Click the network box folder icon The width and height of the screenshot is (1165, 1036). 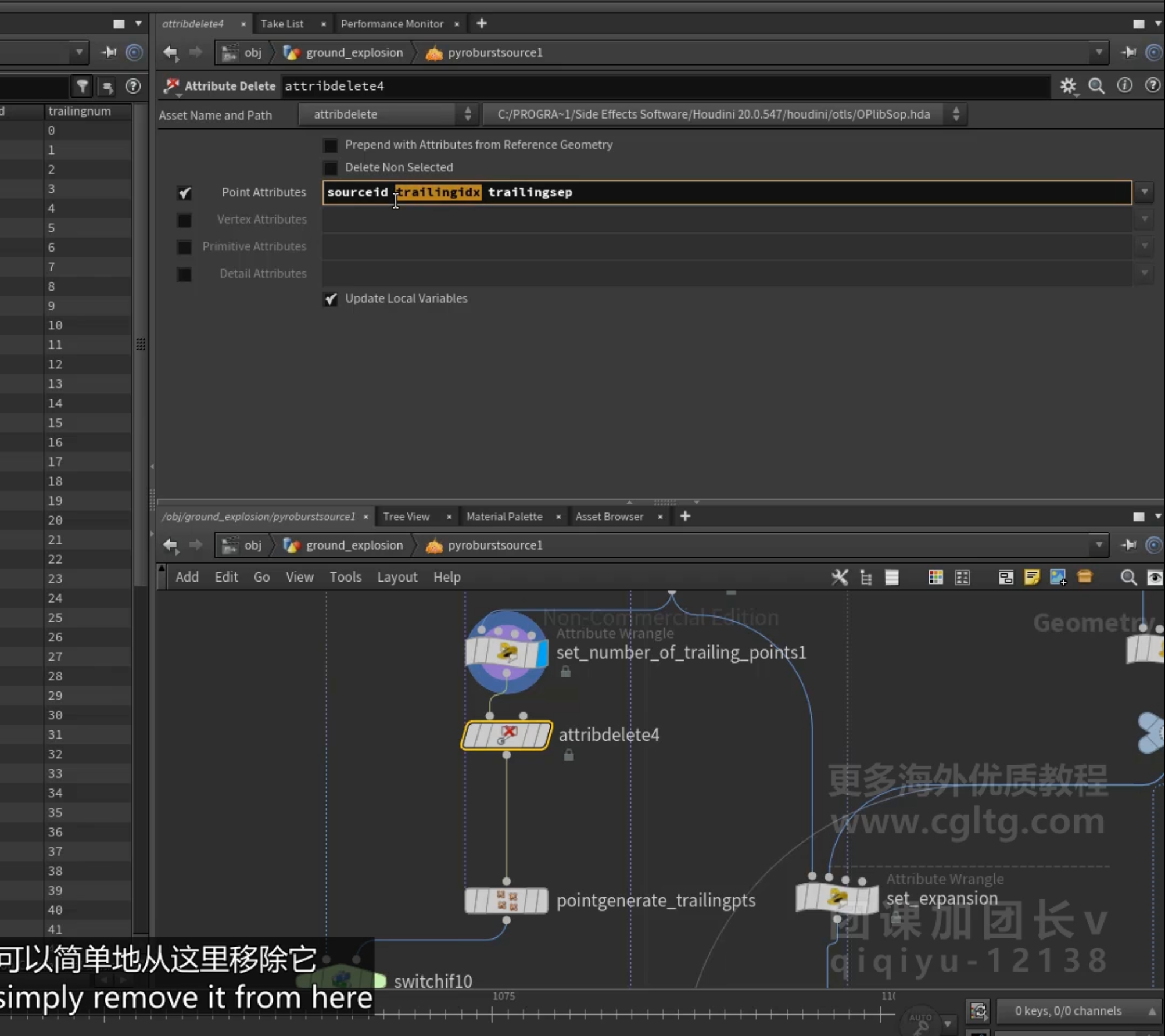tap(1084, 576)
